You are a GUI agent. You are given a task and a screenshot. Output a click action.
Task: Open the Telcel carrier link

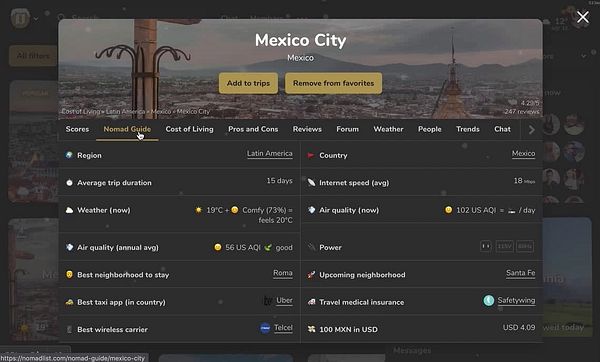point(283,328)
